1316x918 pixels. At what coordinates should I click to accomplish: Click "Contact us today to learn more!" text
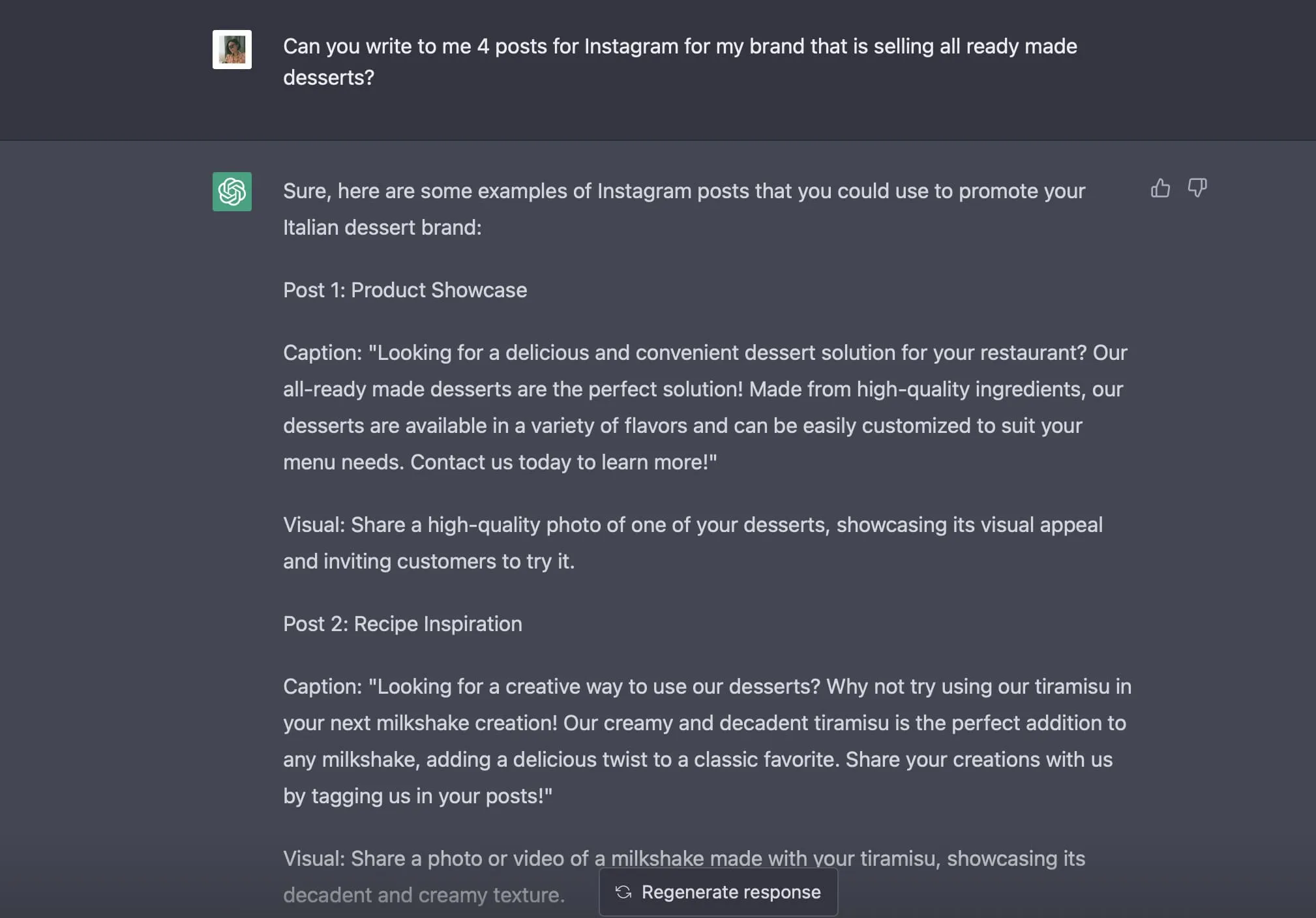coord(563,462)
